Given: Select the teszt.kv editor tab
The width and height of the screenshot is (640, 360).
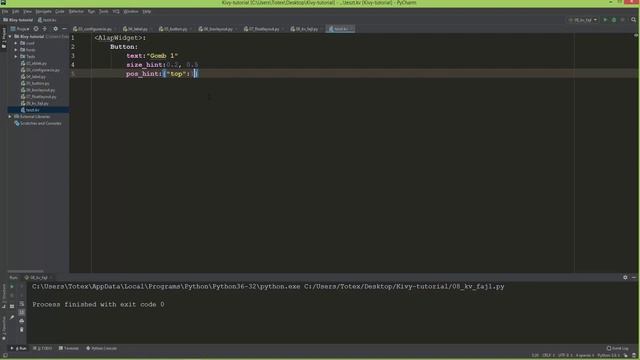Looking at the screenshot, I should click(x=339, y=29).
